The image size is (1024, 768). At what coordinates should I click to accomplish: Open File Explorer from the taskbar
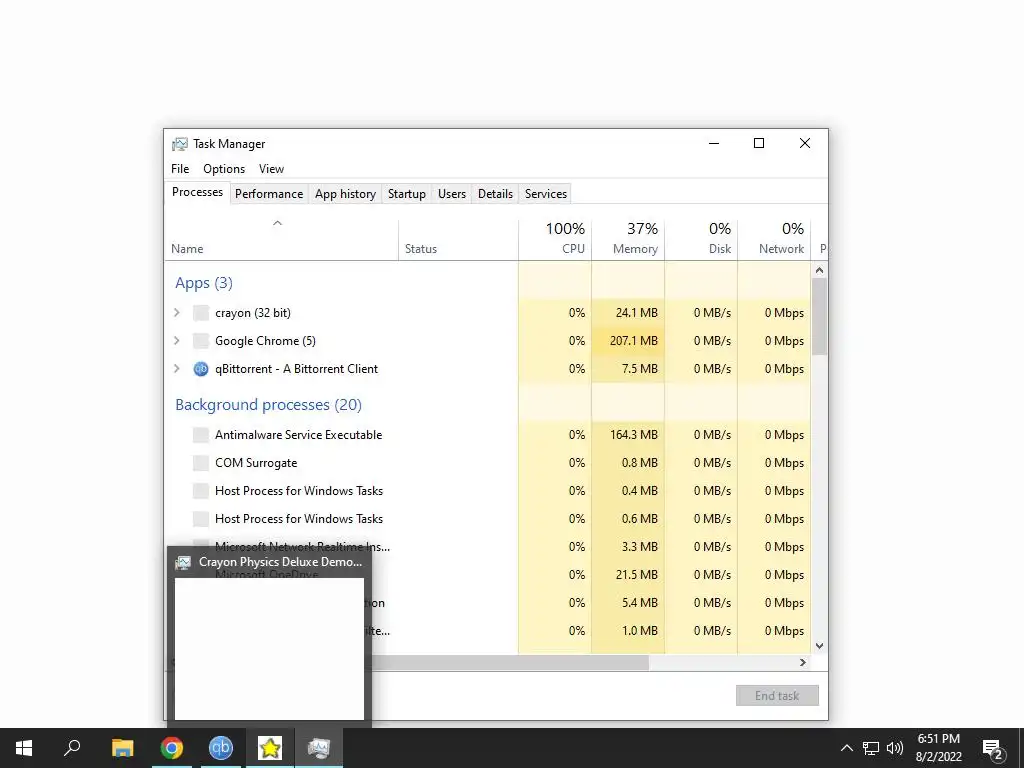coord(122,748)
